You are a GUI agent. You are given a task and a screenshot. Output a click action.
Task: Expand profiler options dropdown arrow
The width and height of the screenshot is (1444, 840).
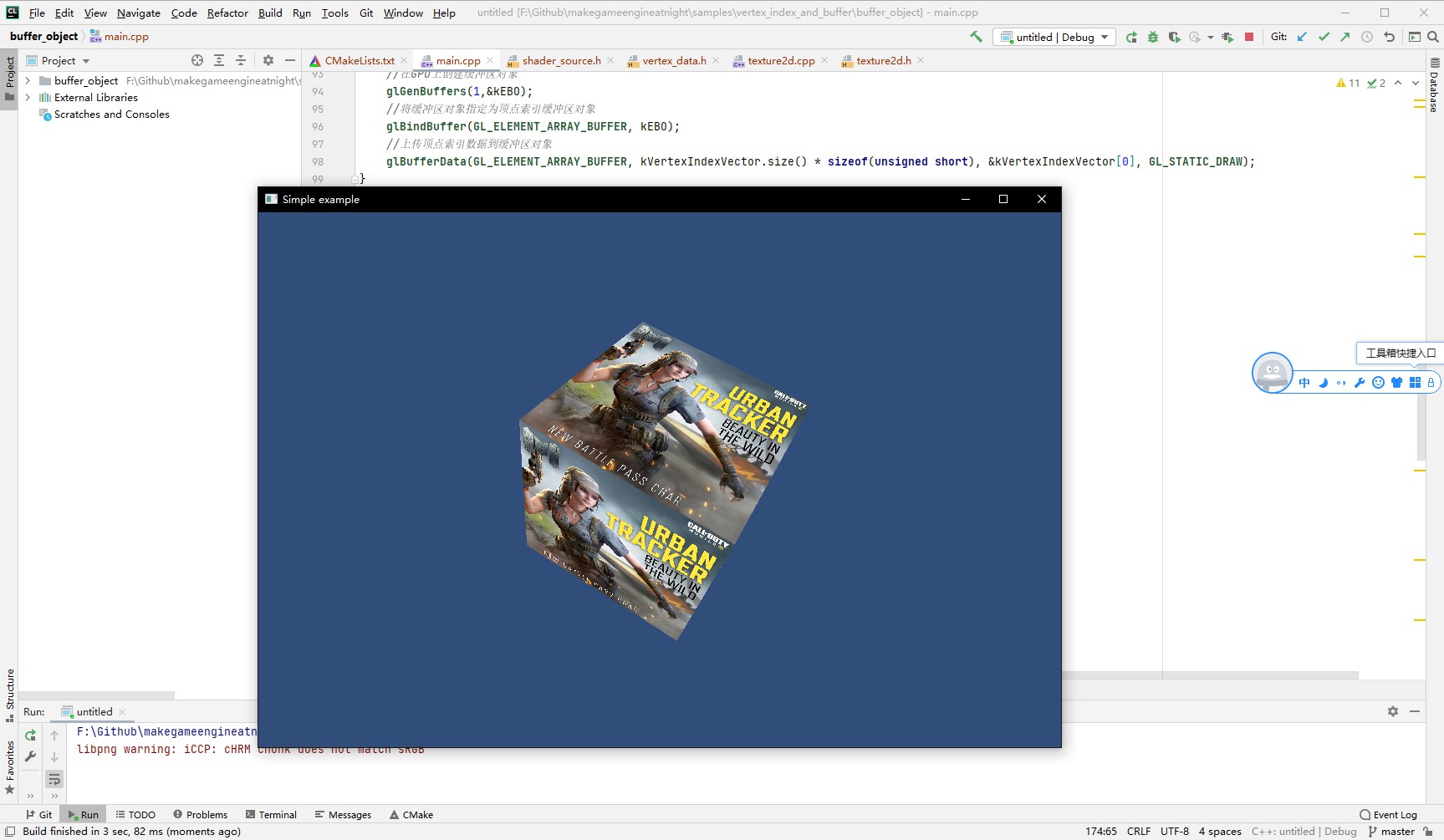(1210, 37)
